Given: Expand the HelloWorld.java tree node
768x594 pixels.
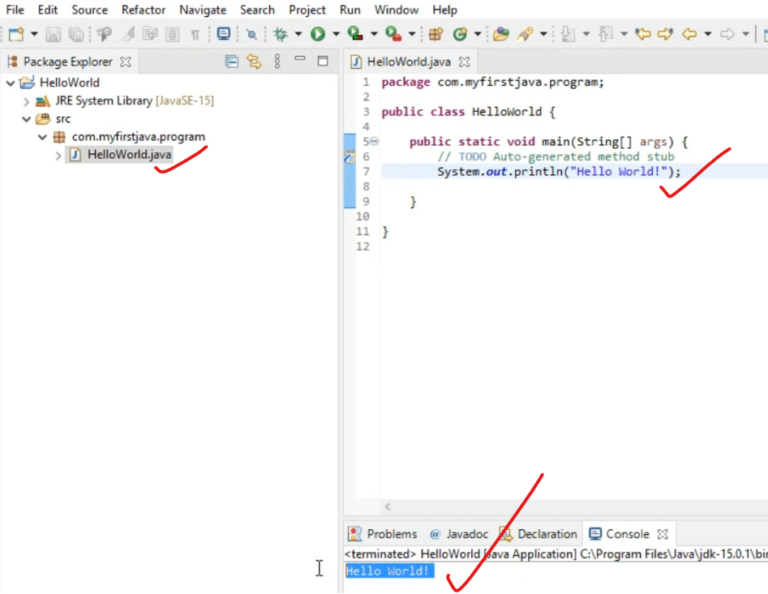Looking at the screenshot, I should click(x=58, y=156).
